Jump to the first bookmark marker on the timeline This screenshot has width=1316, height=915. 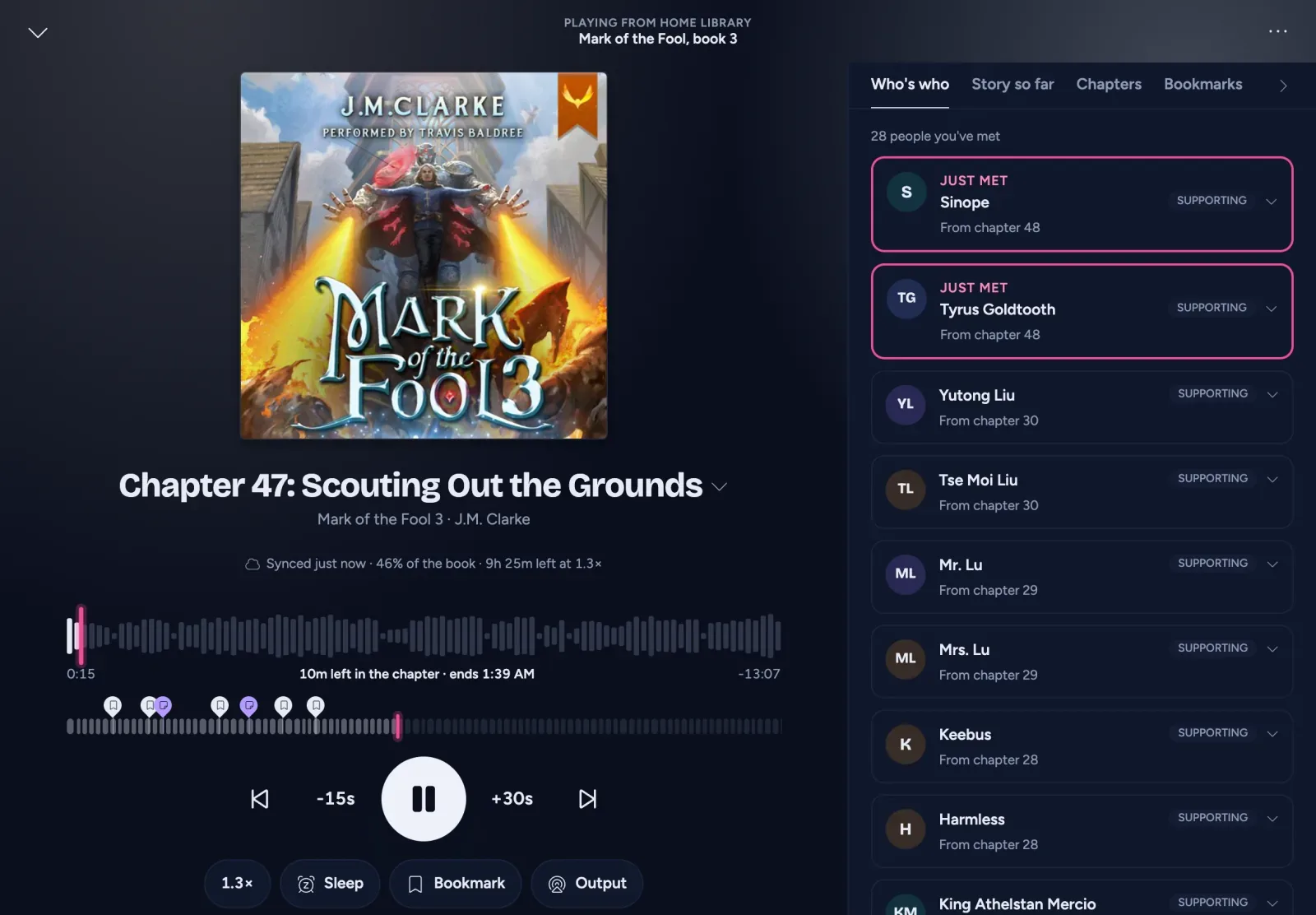point(113,706)
